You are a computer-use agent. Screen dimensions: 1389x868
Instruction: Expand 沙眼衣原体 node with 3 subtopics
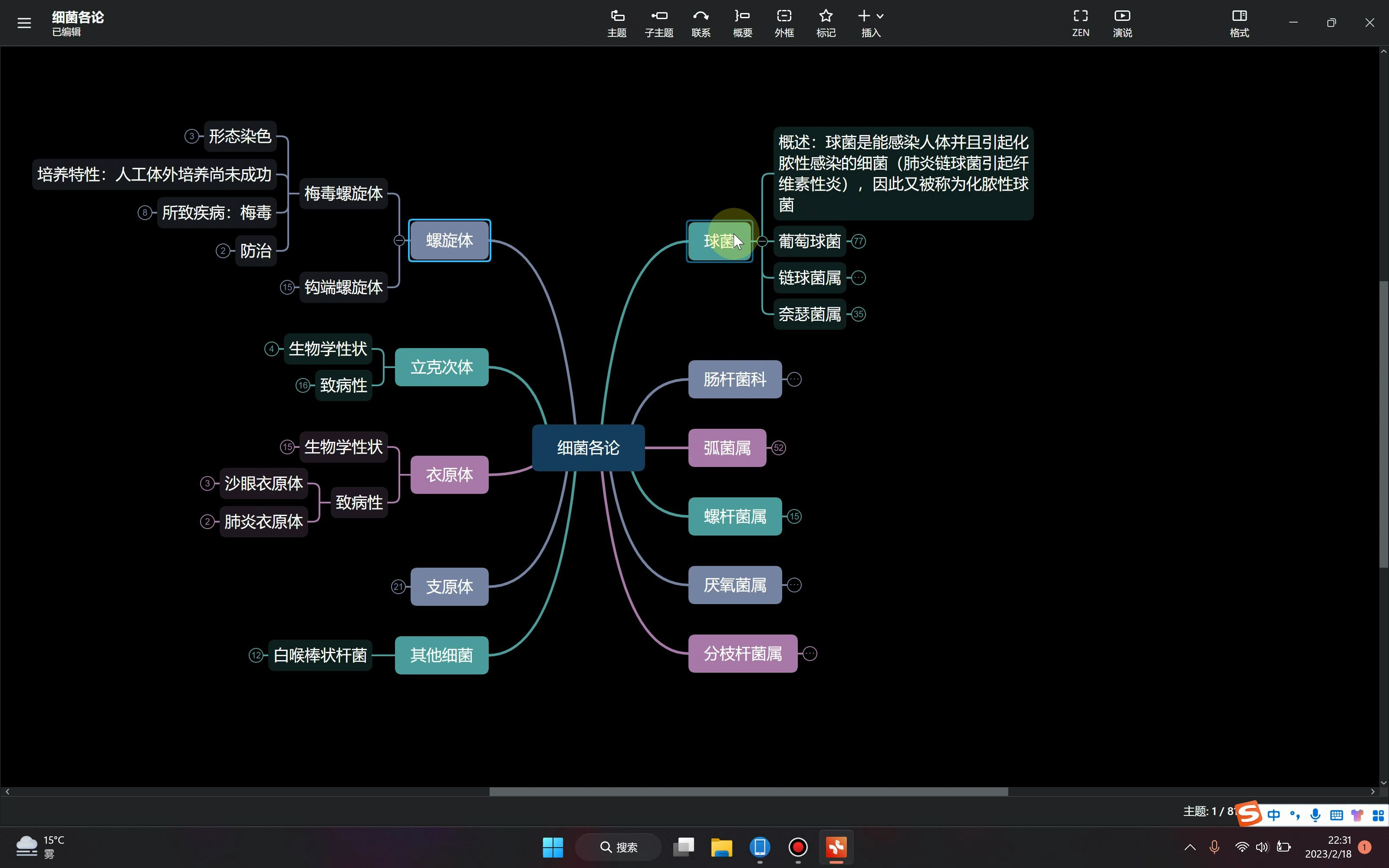(x=208, y=483)
